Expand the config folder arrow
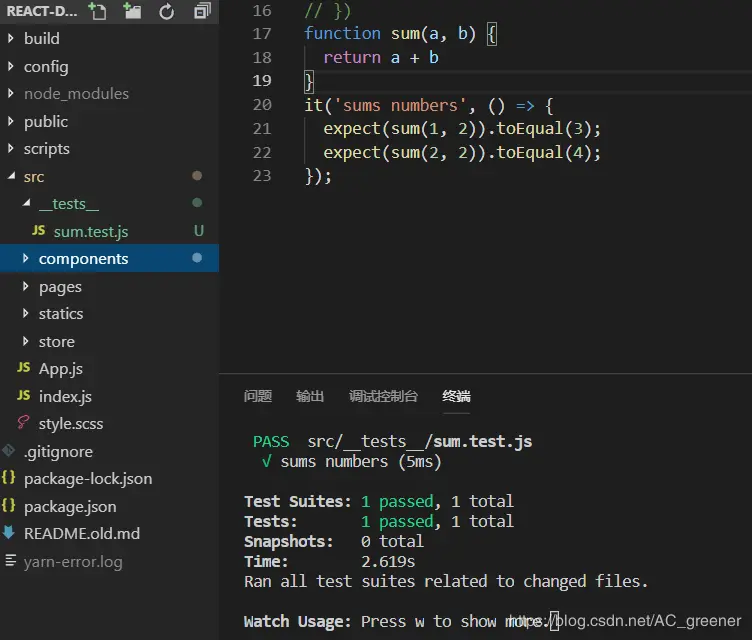 coord(11,66)
